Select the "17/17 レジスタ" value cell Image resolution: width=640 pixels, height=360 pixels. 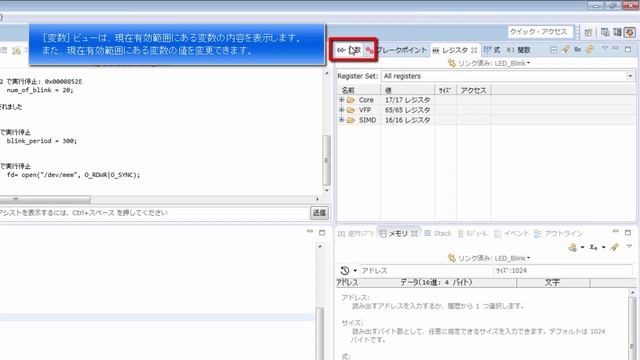(407, 100)
